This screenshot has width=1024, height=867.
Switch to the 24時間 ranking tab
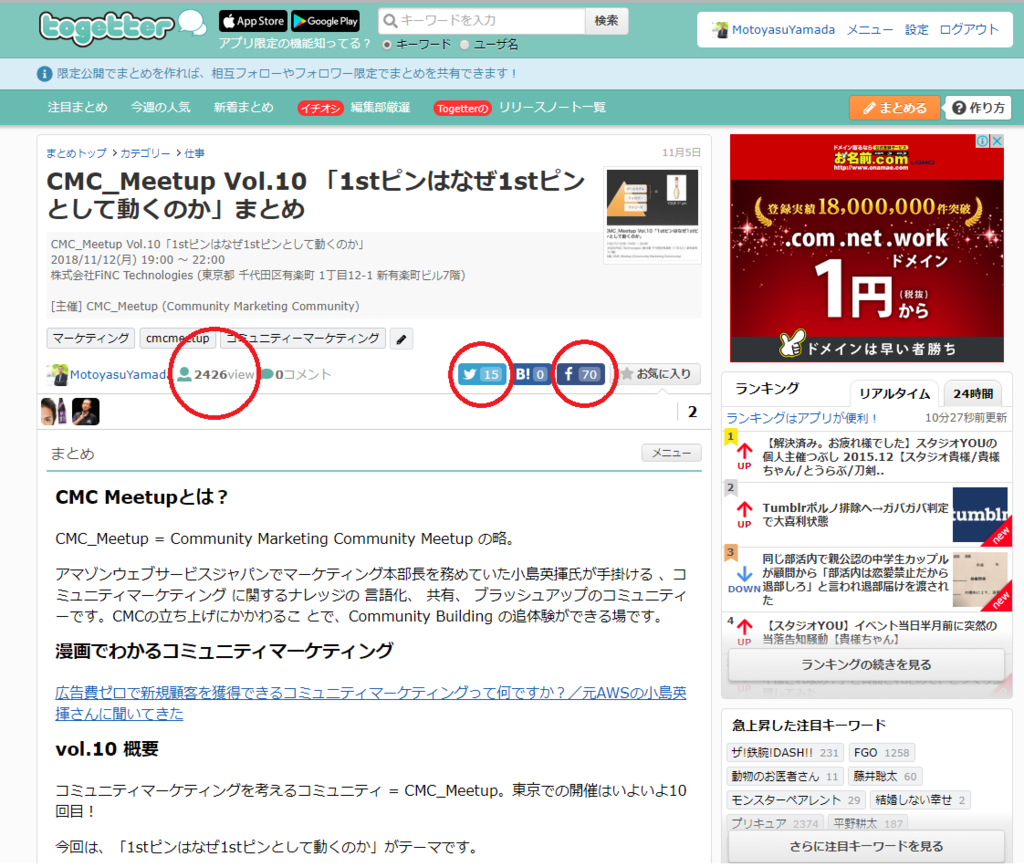pyautogui.click(x=972, y=394)
